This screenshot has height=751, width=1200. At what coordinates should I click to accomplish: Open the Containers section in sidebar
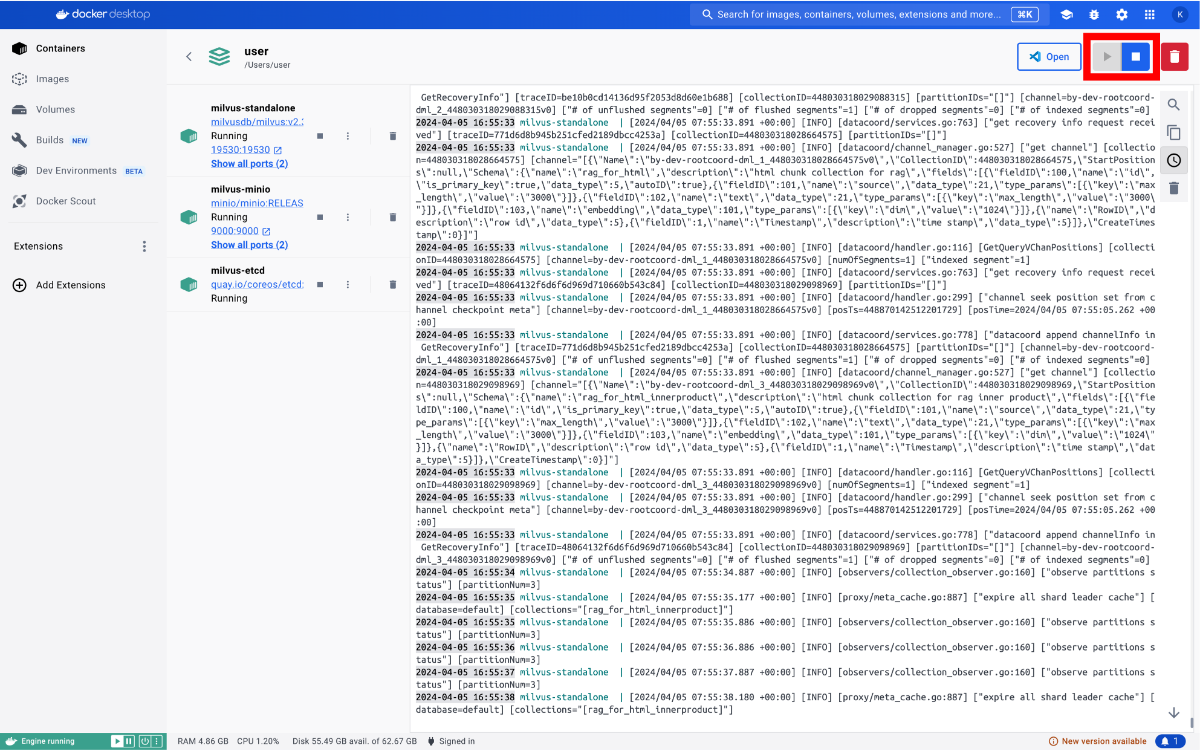point(83,48)
